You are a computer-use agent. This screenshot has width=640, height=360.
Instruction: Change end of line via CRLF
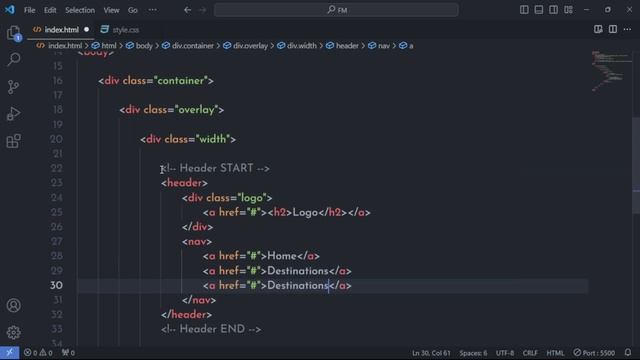point(530,353)
